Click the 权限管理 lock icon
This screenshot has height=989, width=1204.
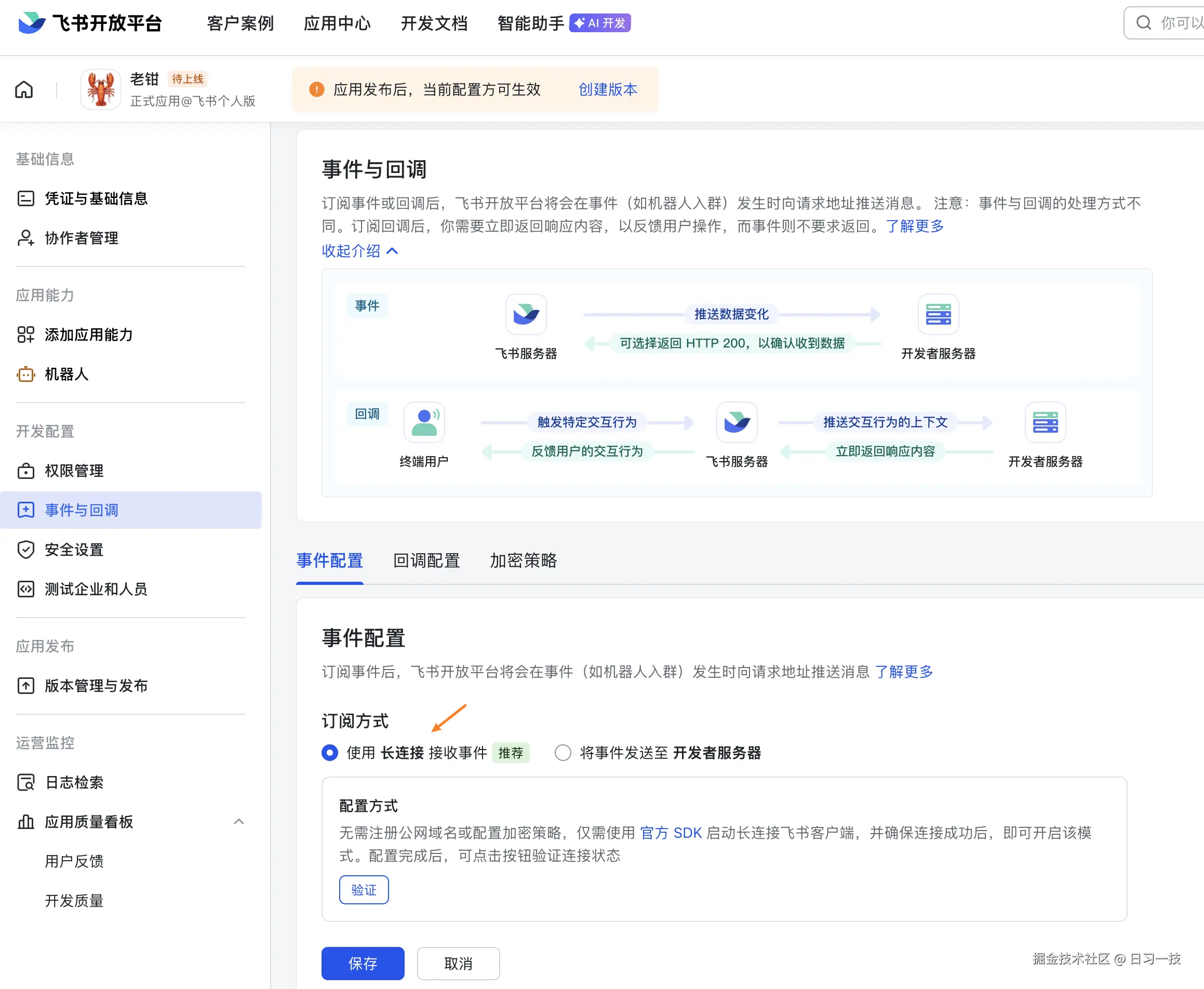point(25,471)
